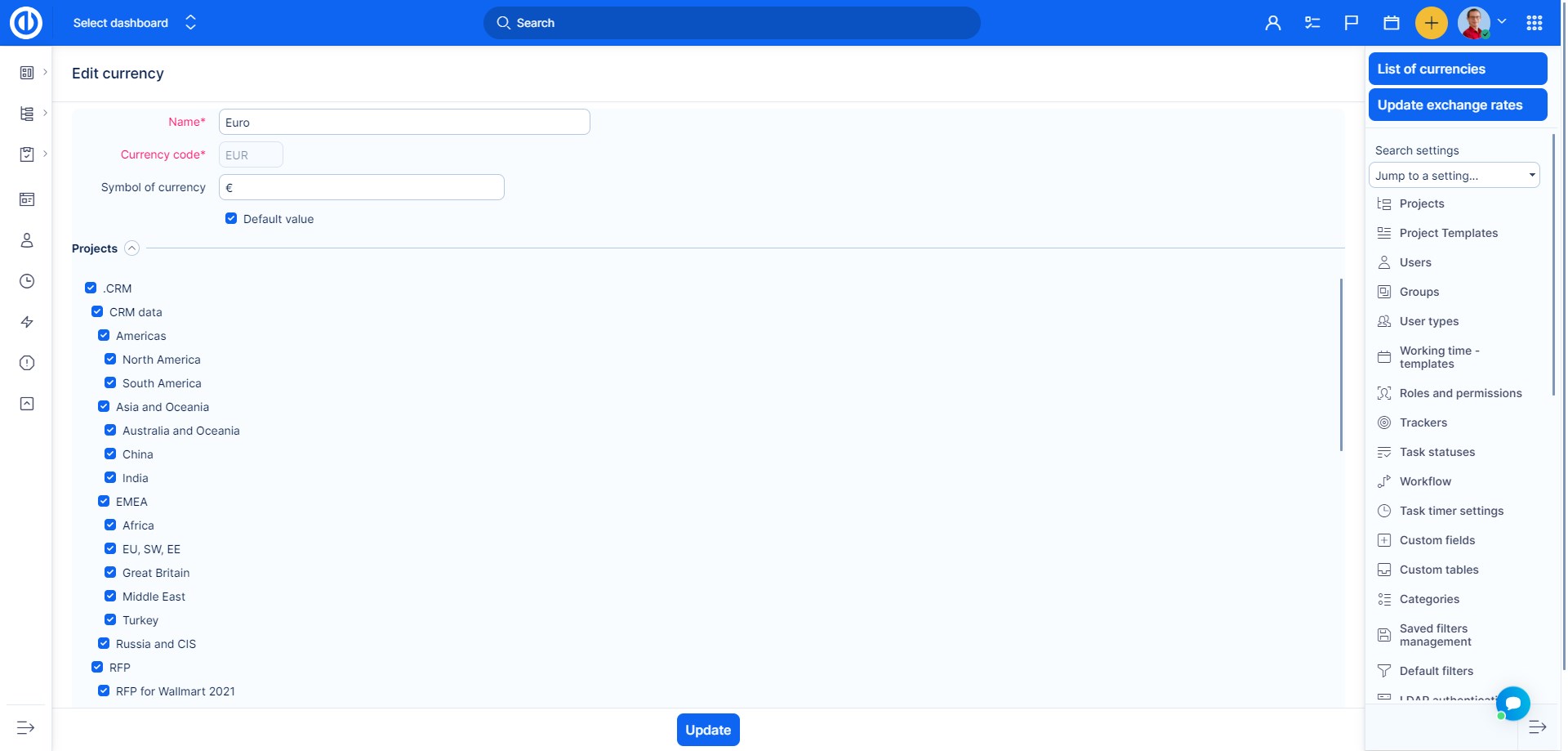Click Update exchange rates button
Viewport: 1568px width, 751px height.
pyautogui.click(x=1457, y=105)
